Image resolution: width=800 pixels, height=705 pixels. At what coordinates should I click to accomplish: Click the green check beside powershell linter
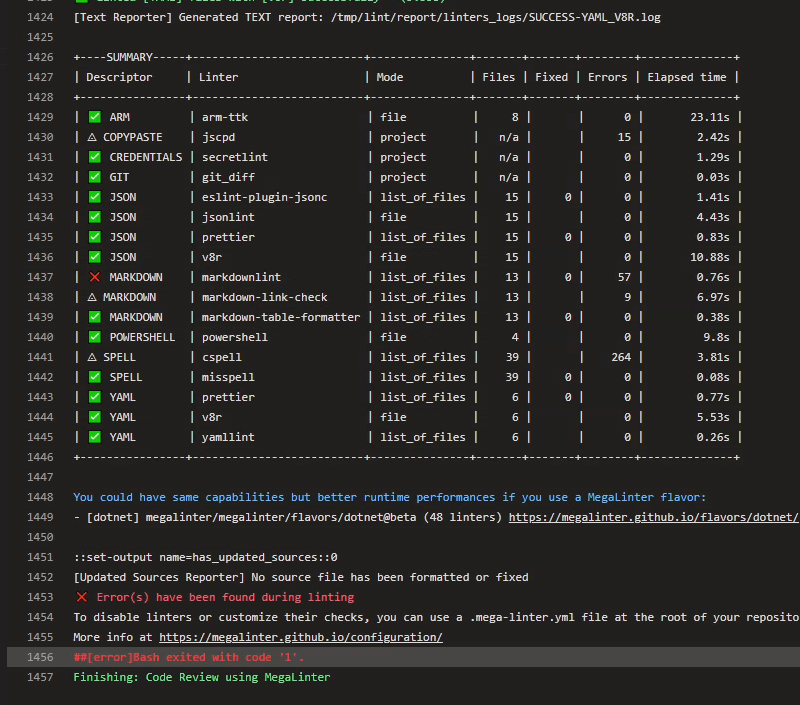(x=94, y=337)
